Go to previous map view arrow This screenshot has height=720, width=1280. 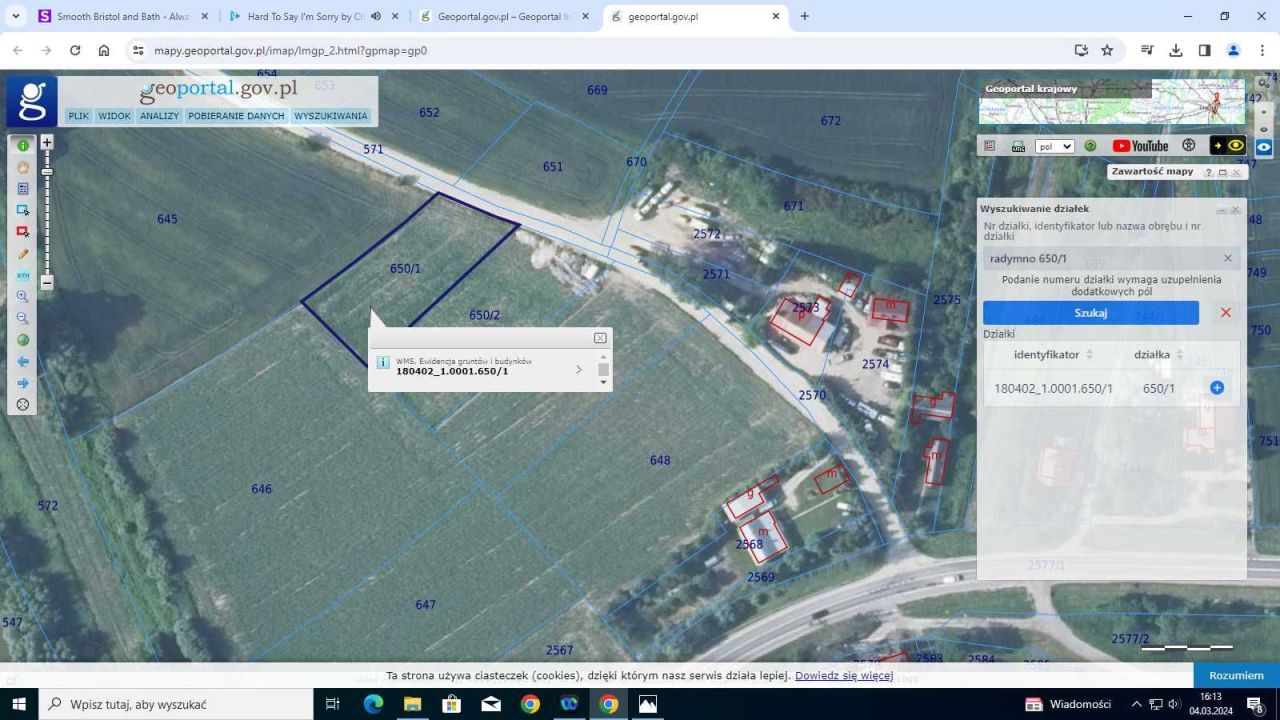pyautogui.click(x=22, y=361)
